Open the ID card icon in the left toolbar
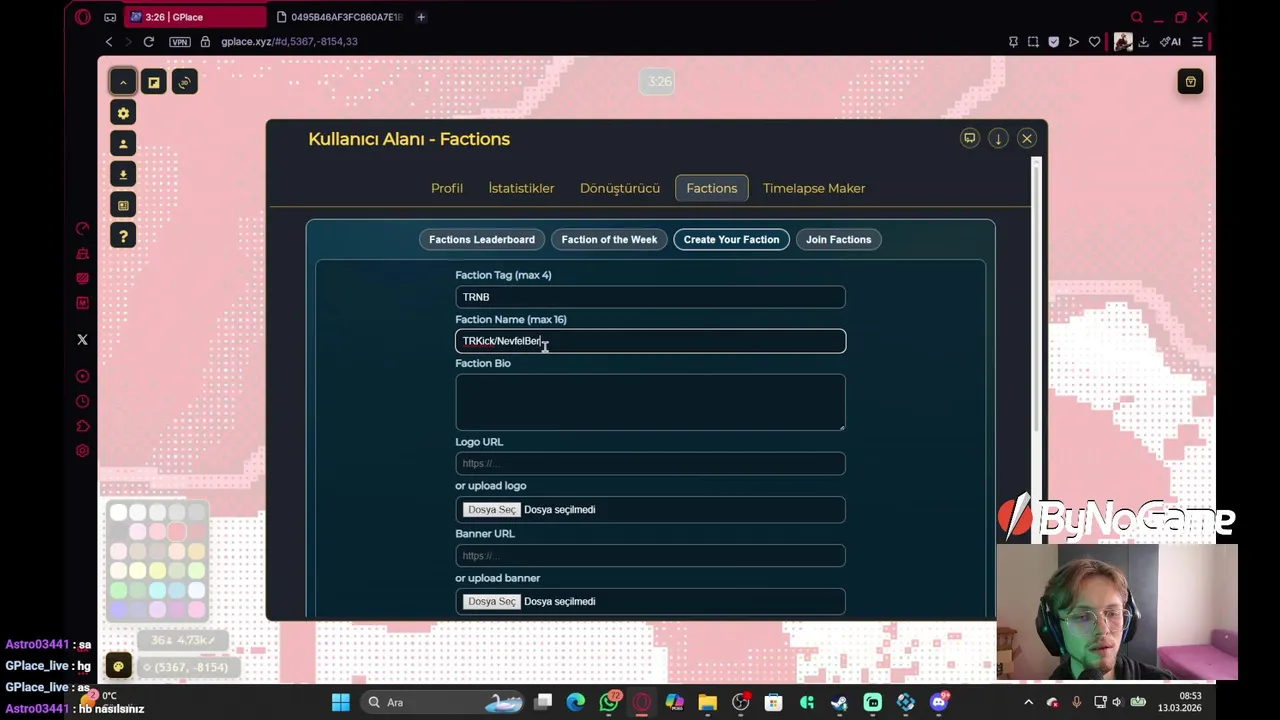The width and height of the screenshot is (1280, 720). pyautogui.click(x=123, y=205)
